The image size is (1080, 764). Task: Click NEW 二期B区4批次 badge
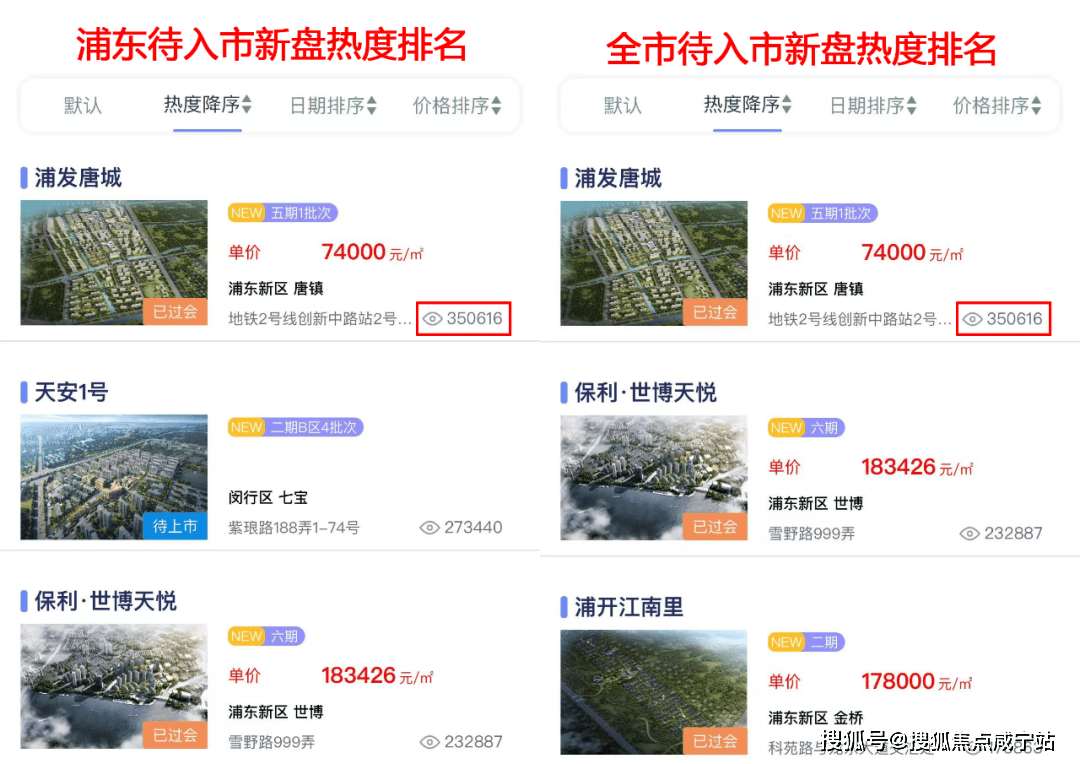click(295, 427)
